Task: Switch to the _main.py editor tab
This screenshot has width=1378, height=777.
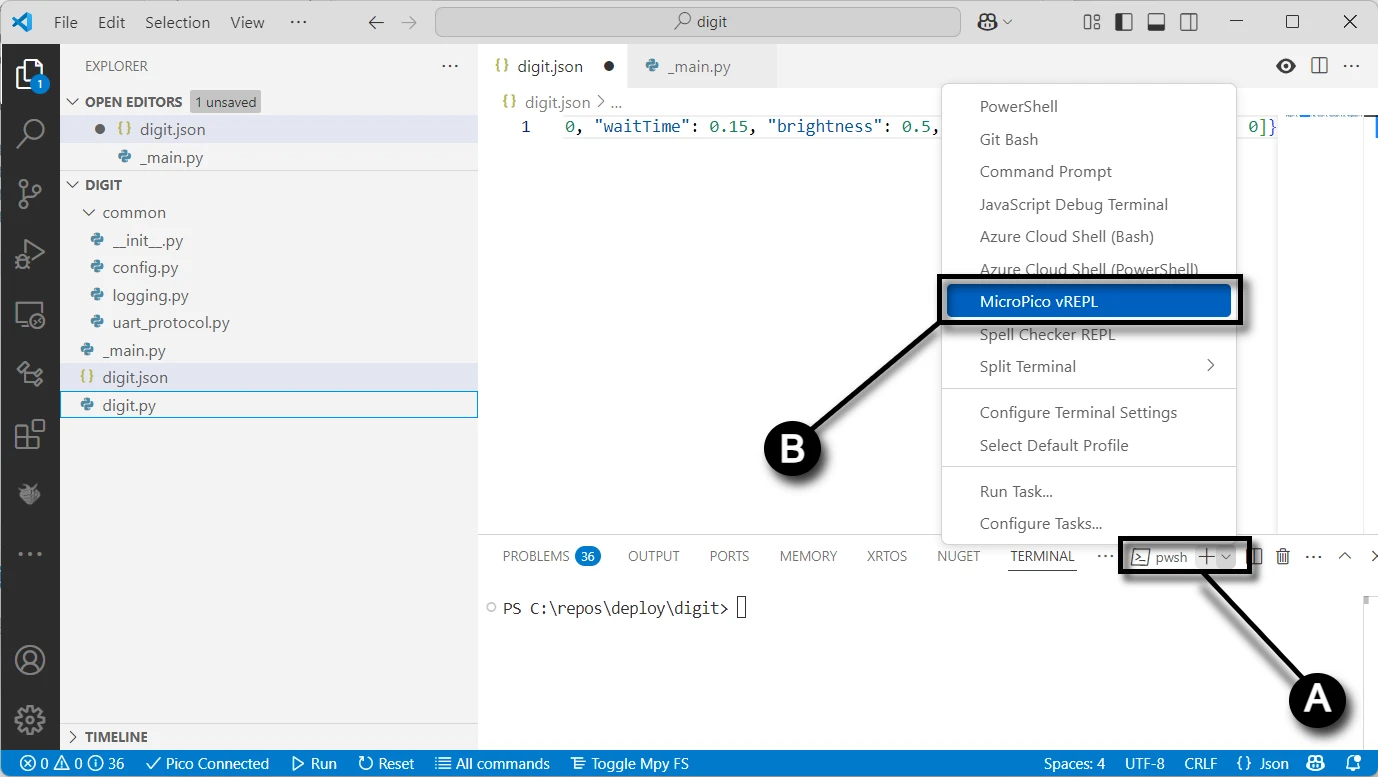Action: click(x=701, y=66)
